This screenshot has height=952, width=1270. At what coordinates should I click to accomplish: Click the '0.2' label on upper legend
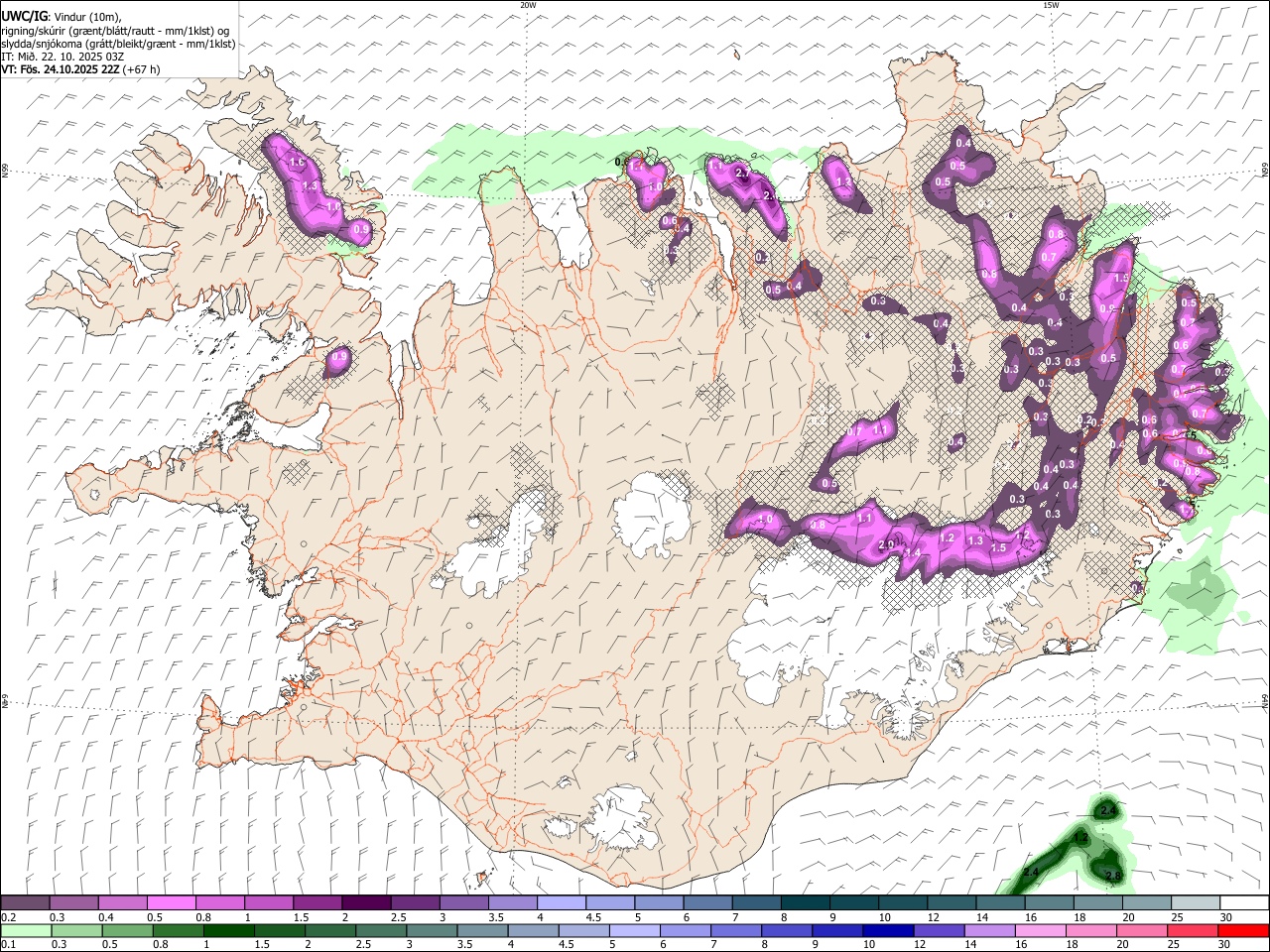click(9, 917)
